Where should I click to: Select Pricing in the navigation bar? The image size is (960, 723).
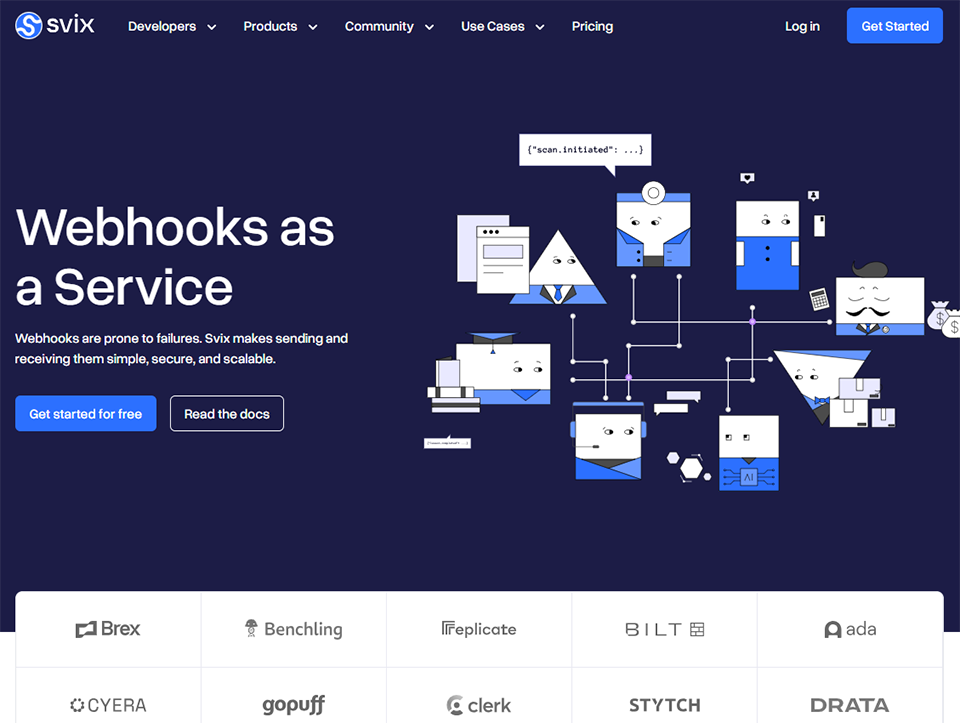click(592, 26)
